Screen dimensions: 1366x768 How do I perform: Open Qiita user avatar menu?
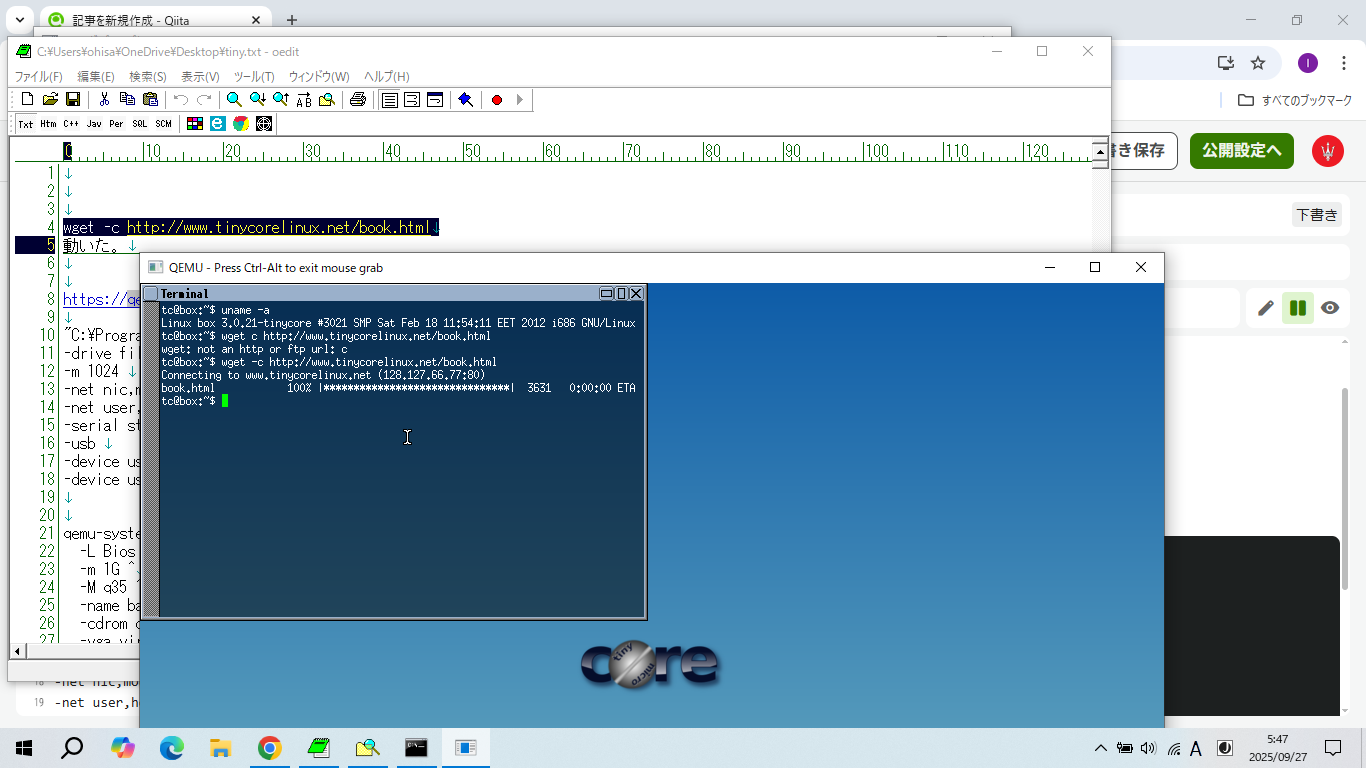click(1328, 151)
